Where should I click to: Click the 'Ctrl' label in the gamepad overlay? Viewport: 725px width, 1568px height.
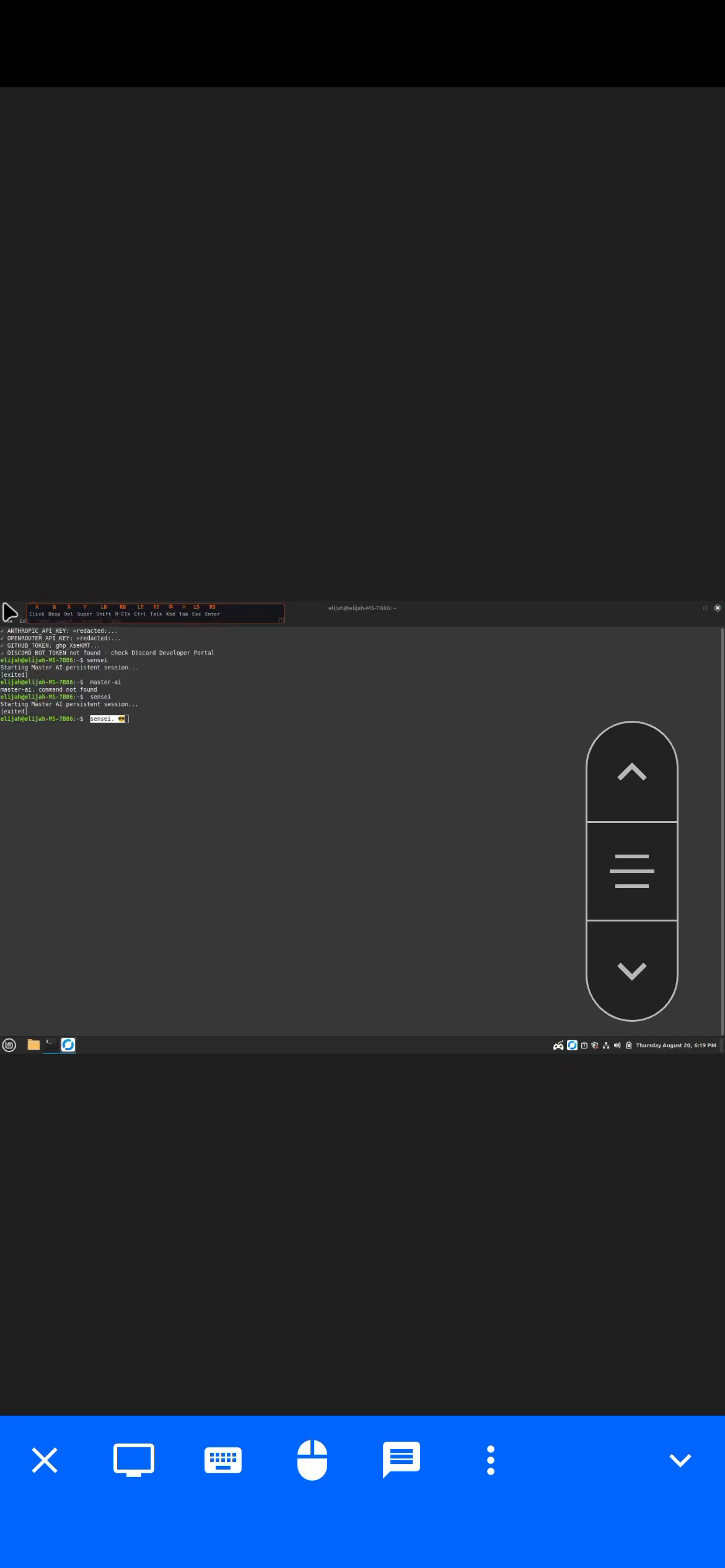click(140, 614)
